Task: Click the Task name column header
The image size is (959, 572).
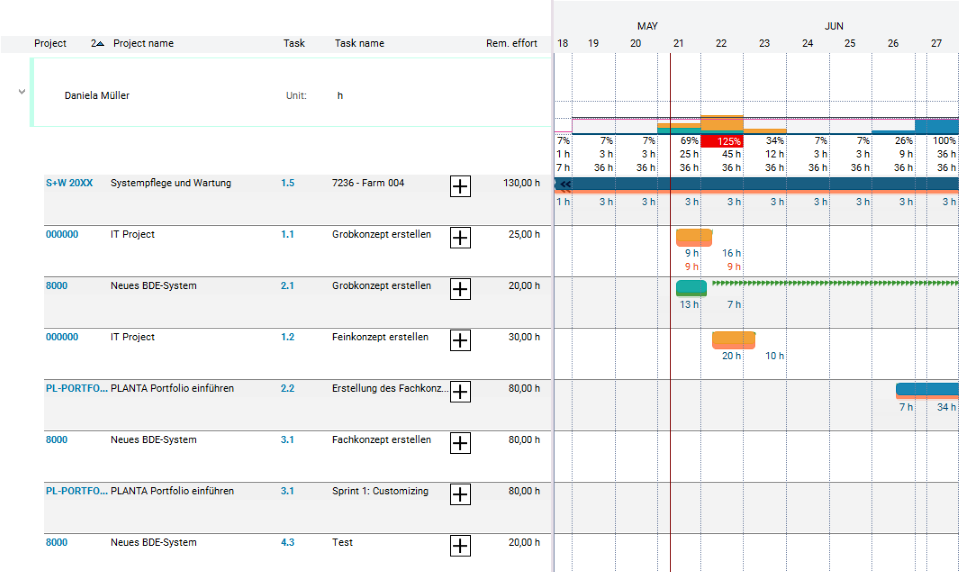Action: point(359,44)
